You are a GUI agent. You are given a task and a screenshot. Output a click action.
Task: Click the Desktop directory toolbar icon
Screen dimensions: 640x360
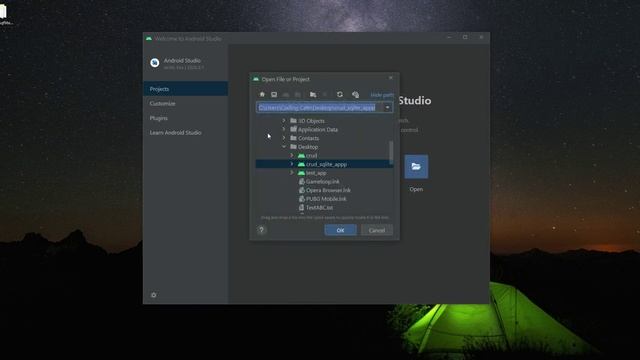click(x=274, y=94)
